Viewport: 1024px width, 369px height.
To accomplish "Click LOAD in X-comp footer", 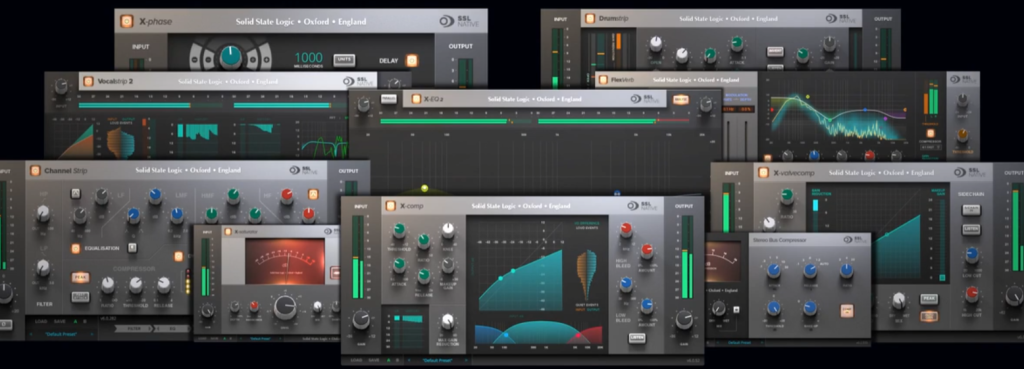I will [x=357, y=360].
